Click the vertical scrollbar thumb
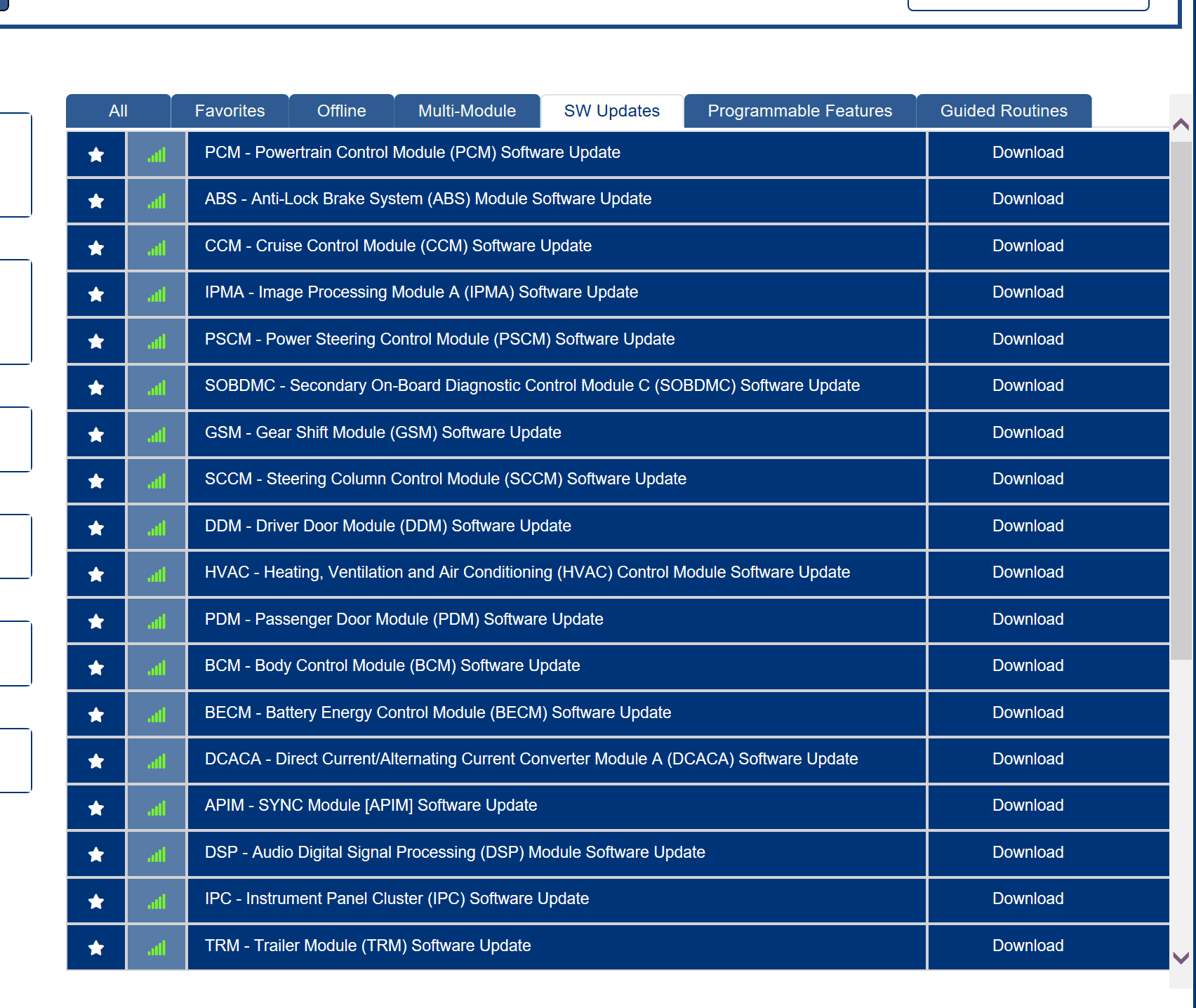This screenshot has width=1196, height=1008. [1181, 400]
